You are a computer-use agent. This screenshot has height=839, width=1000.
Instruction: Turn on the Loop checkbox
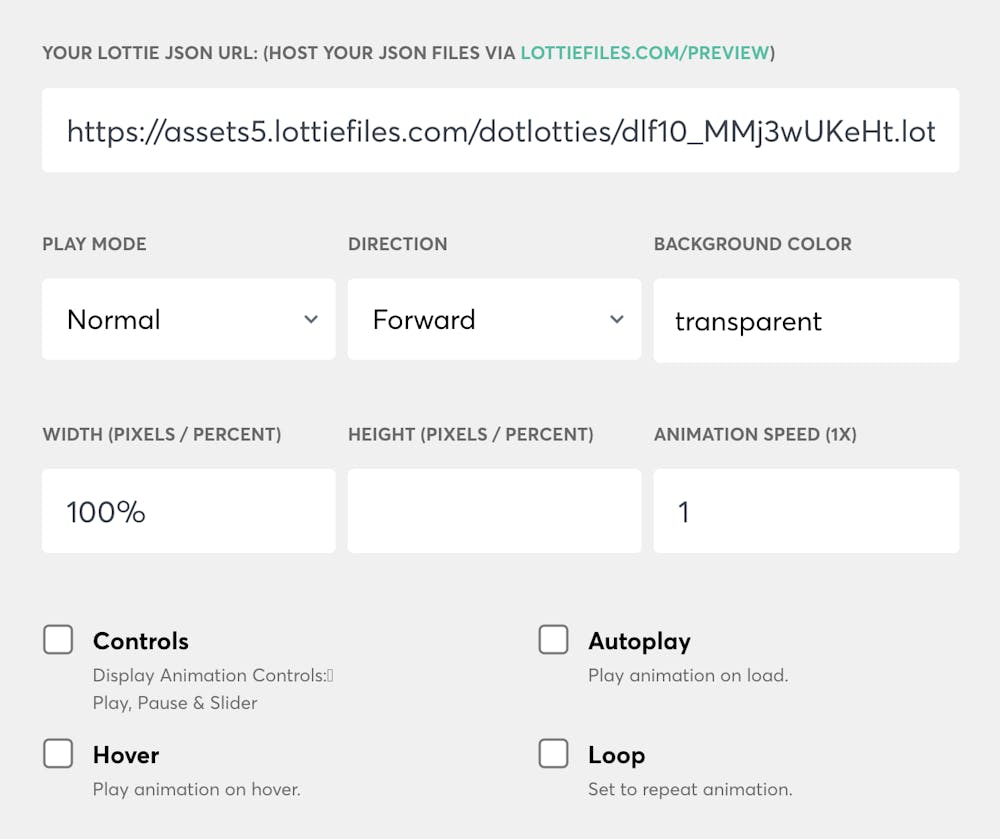pos(553,754)
